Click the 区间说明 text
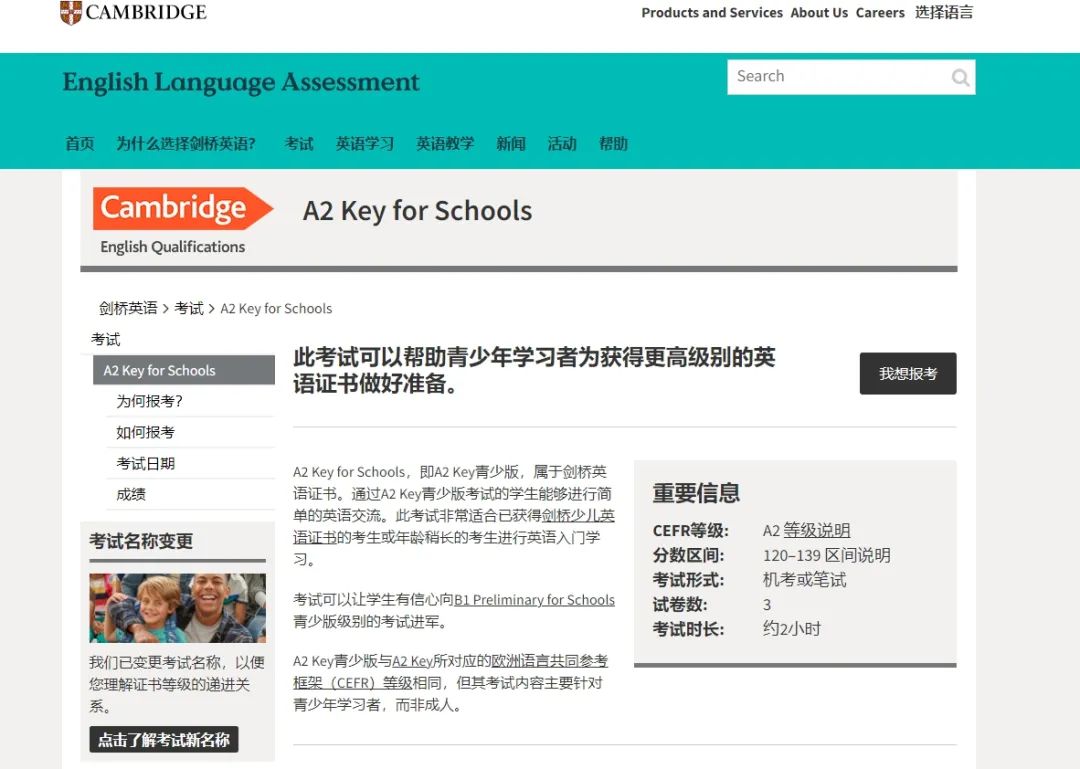Screen dimensions: 1080x769 click(858, 555)
